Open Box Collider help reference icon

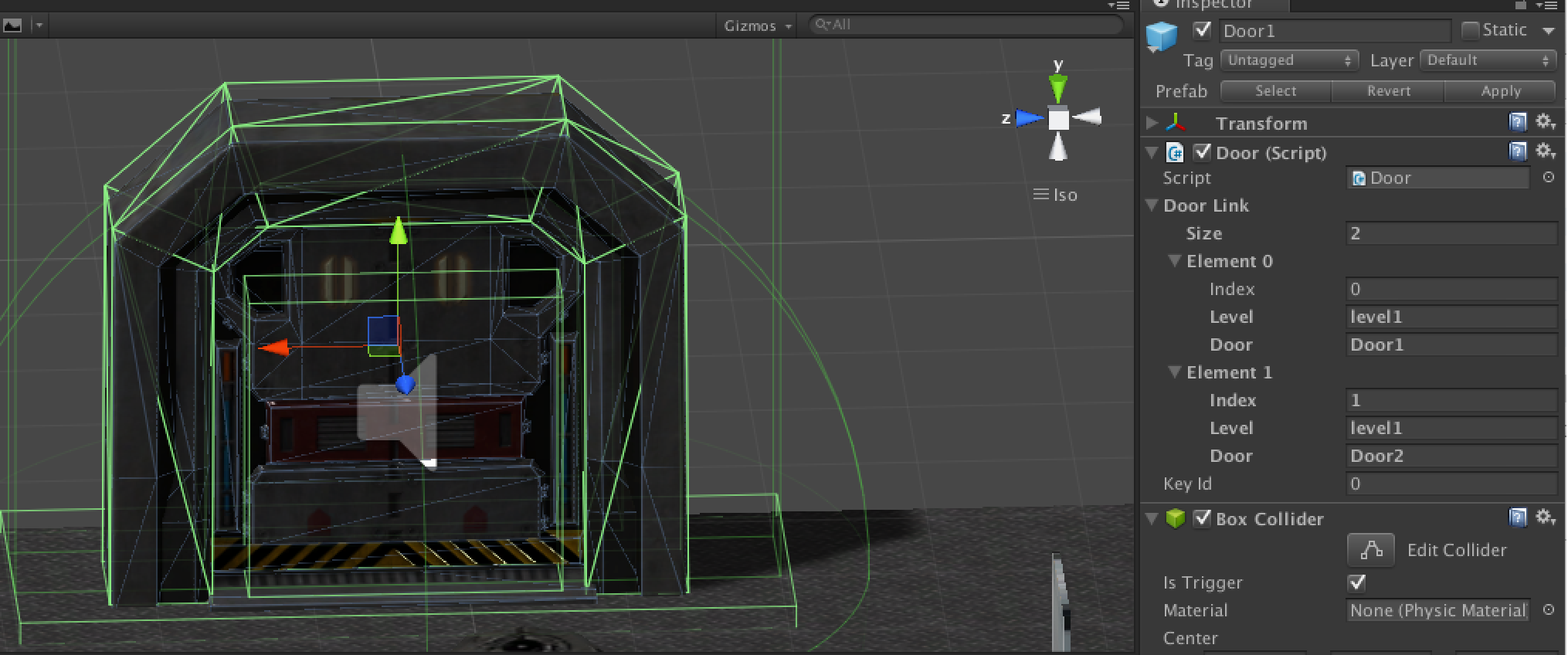[x=1518, y=518]
